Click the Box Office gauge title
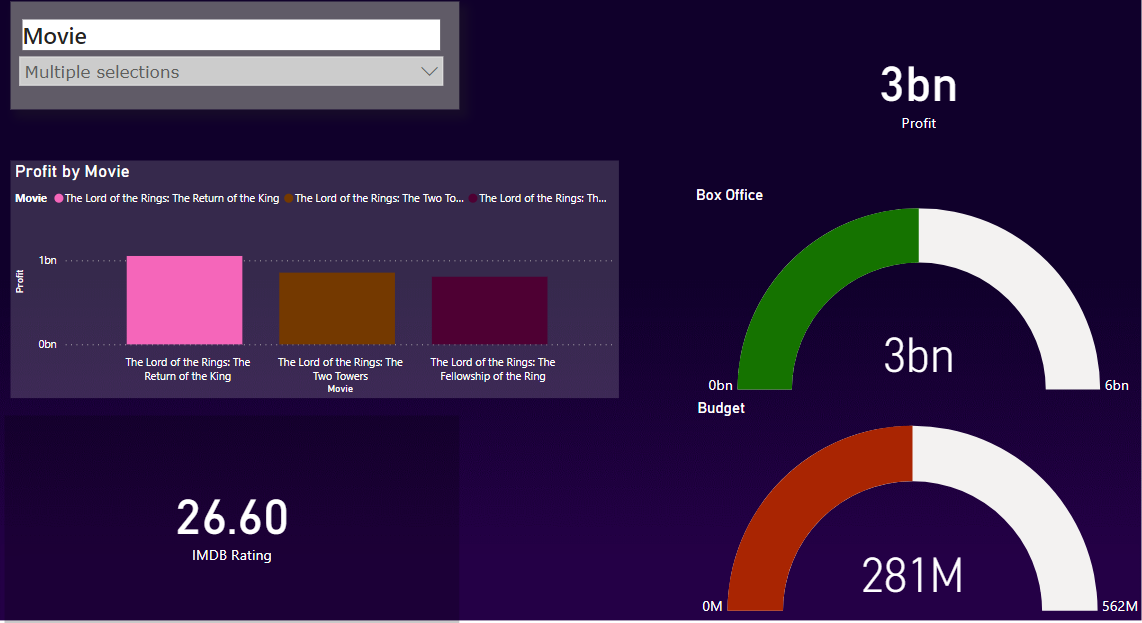The width and height of the screenshot is (1142, 623). pos(729,195)
